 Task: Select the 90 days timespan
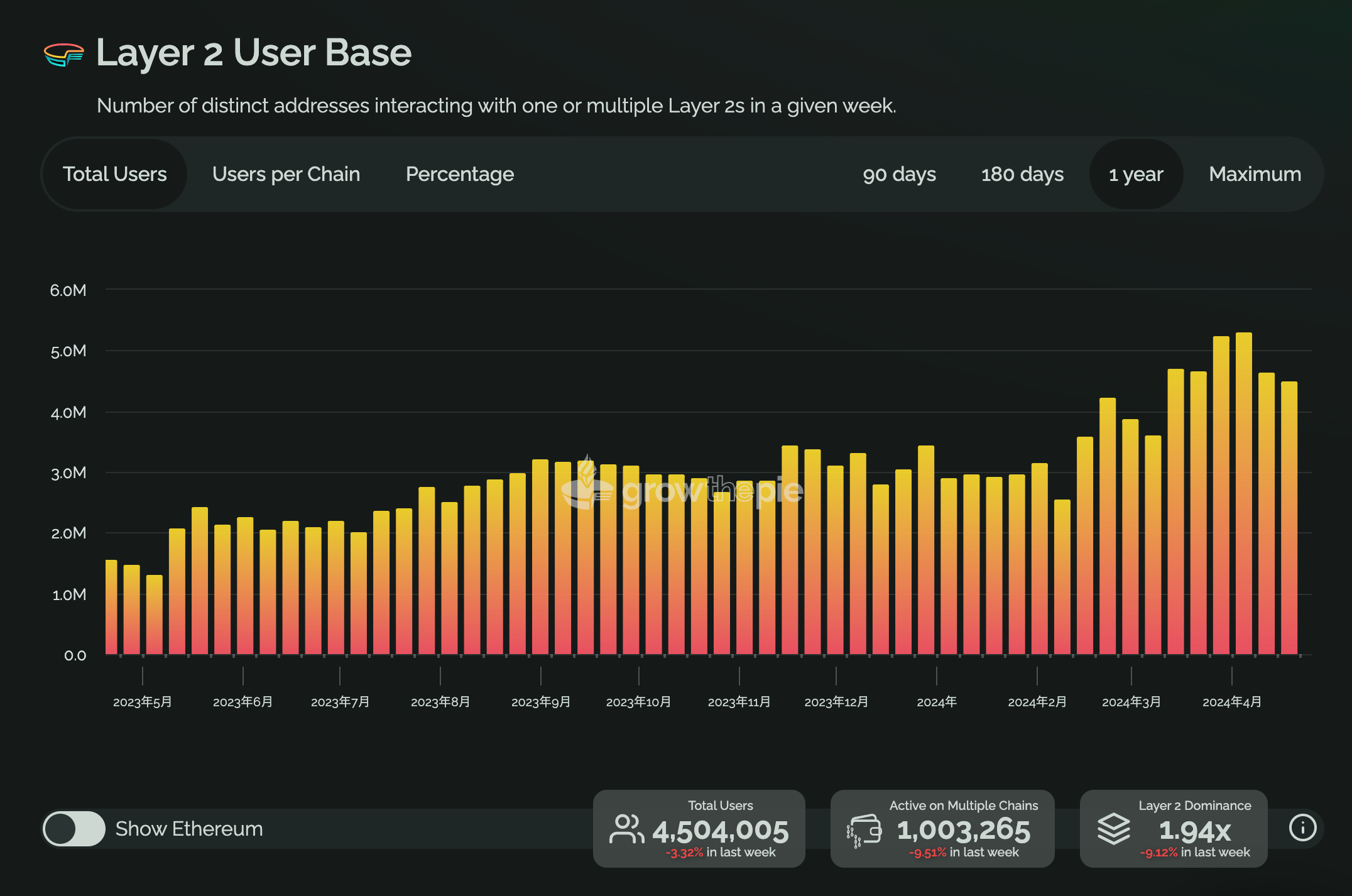click(x=899, y=174)
